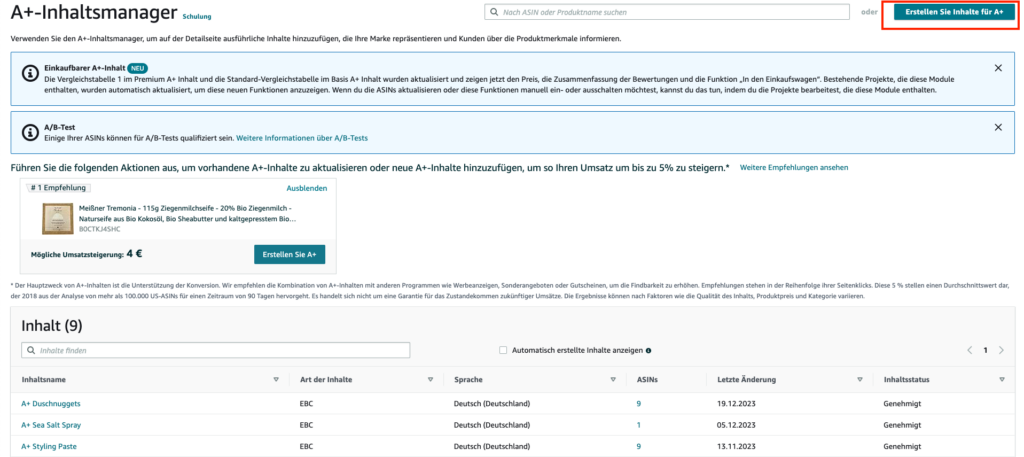1024x457 pixels.
Task: Click the ASINs column header
Action: 647,379
